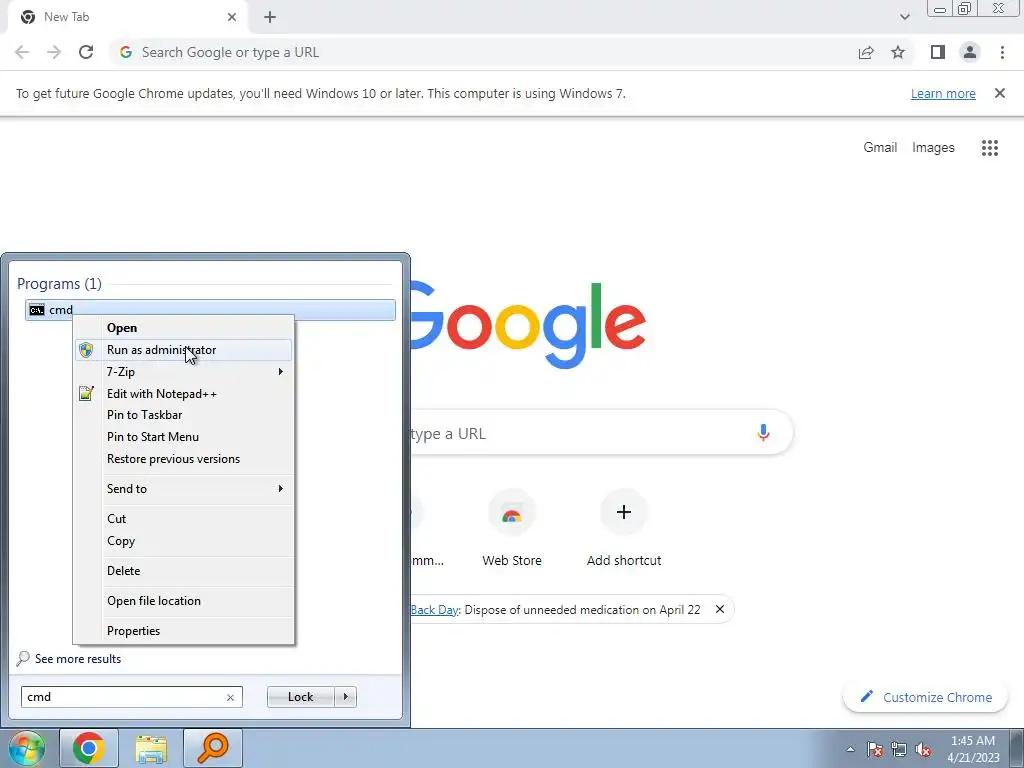The image size is (1024, 768).
Task: Dismiss the Windows 7 update infobar
Action: pyautogui.click(x=999, y=93)
